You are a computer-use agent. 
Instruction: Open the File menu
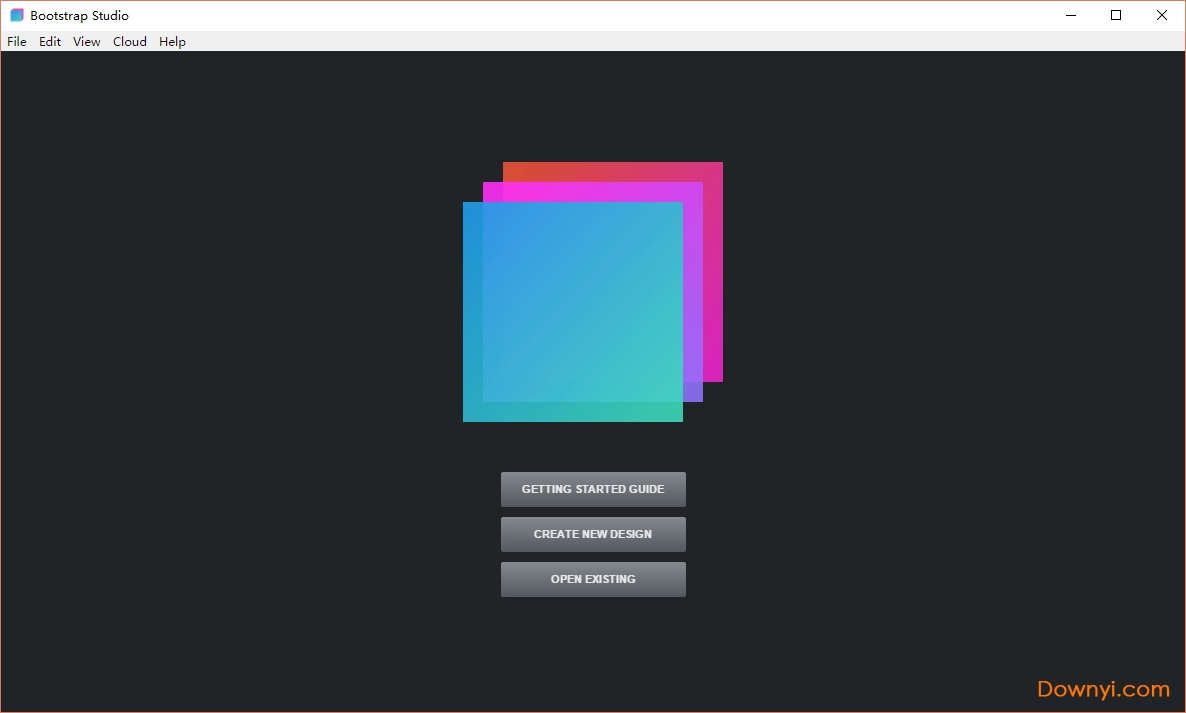coord(16,41)
